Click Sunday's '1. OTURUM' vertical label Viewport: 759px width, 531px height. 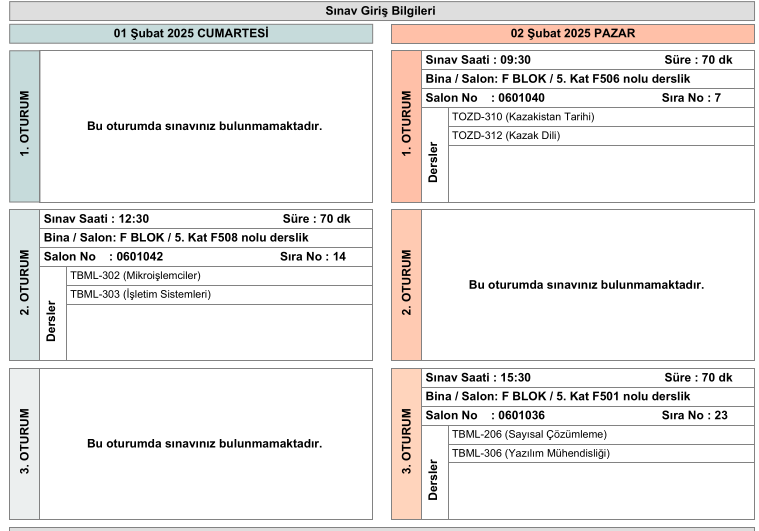pos(407,123)
